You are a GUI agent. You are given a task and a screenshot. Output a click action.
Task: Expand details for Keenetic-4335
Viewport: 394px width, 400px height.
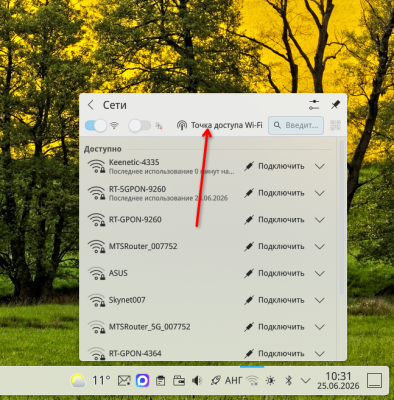(x=320, y=166)
